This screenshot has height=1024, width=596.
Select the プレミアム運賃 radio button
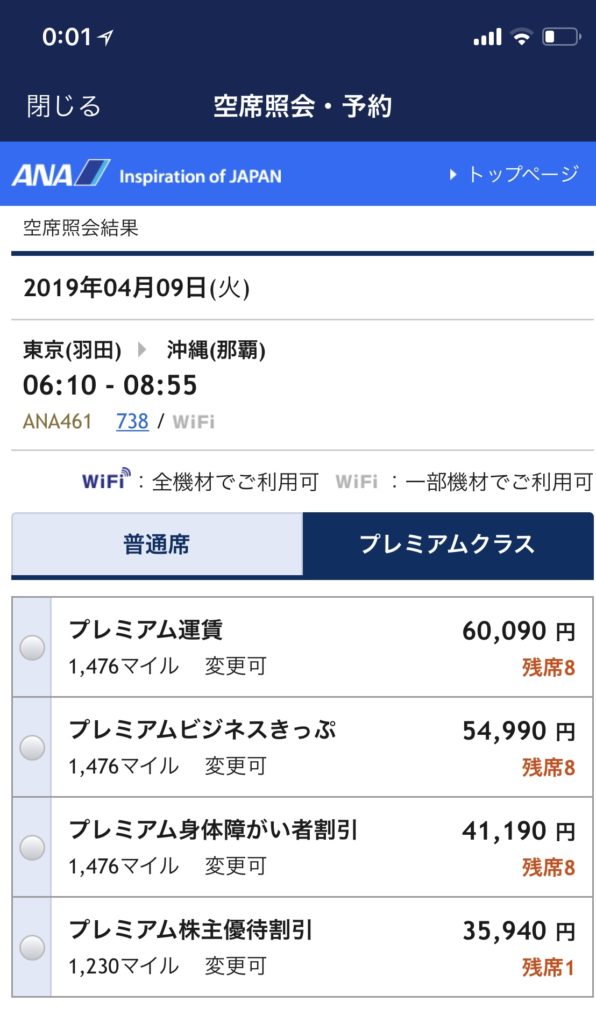(32, 647)
